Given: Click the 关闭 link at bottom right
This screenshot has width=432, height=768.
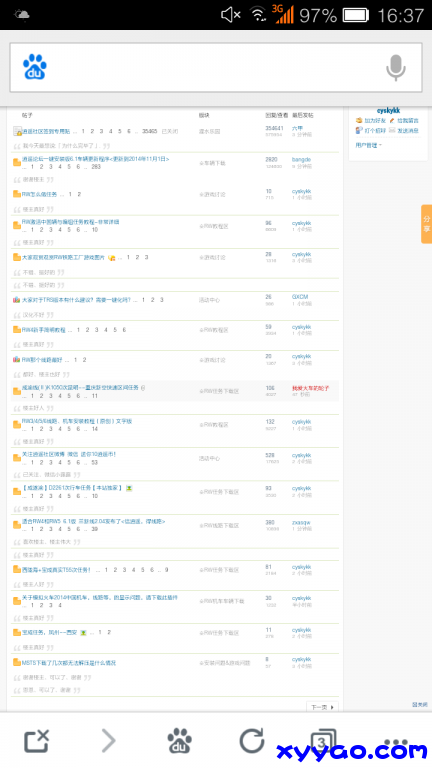Looking at the screenshot, I should (x=420, y=704).
